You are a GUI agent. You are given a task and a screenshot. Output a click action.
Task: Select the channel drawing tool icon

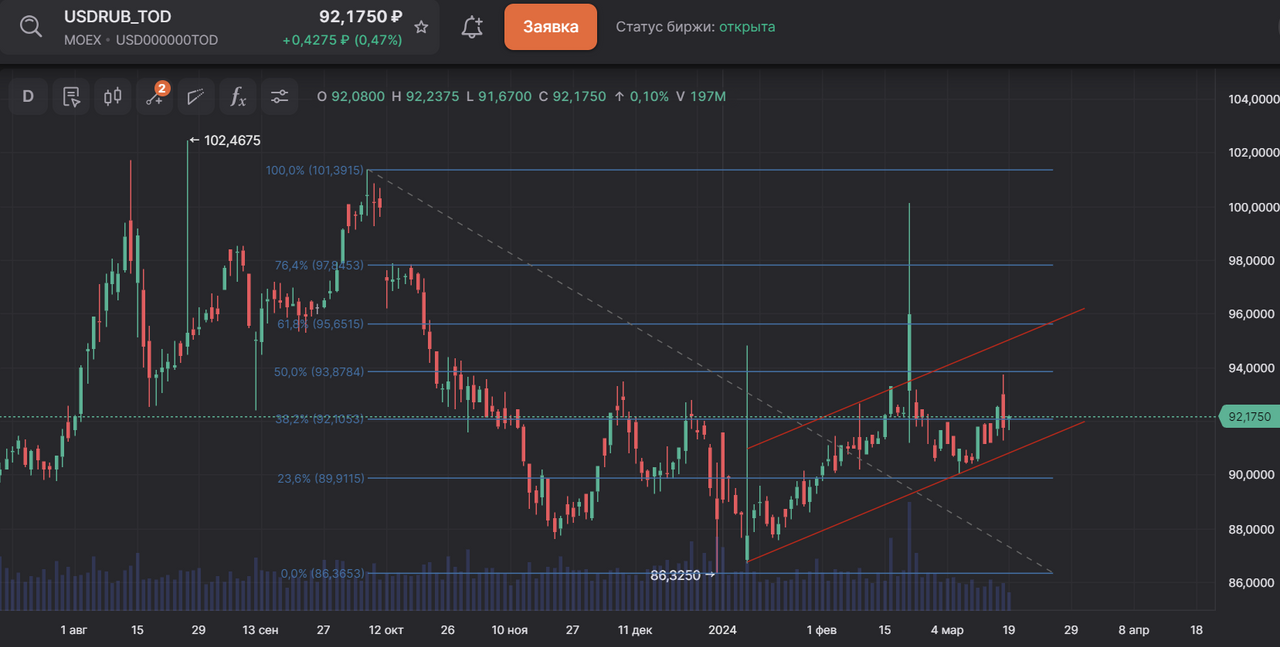coord(196,97)
